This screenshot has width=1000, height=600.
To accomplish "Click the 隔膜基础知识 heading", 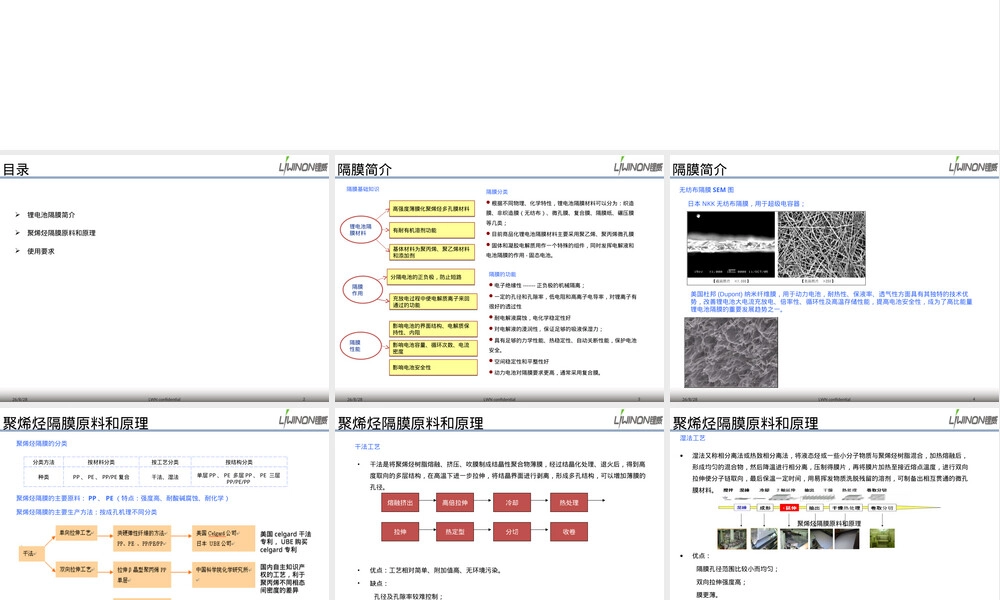I will (363, 189).
